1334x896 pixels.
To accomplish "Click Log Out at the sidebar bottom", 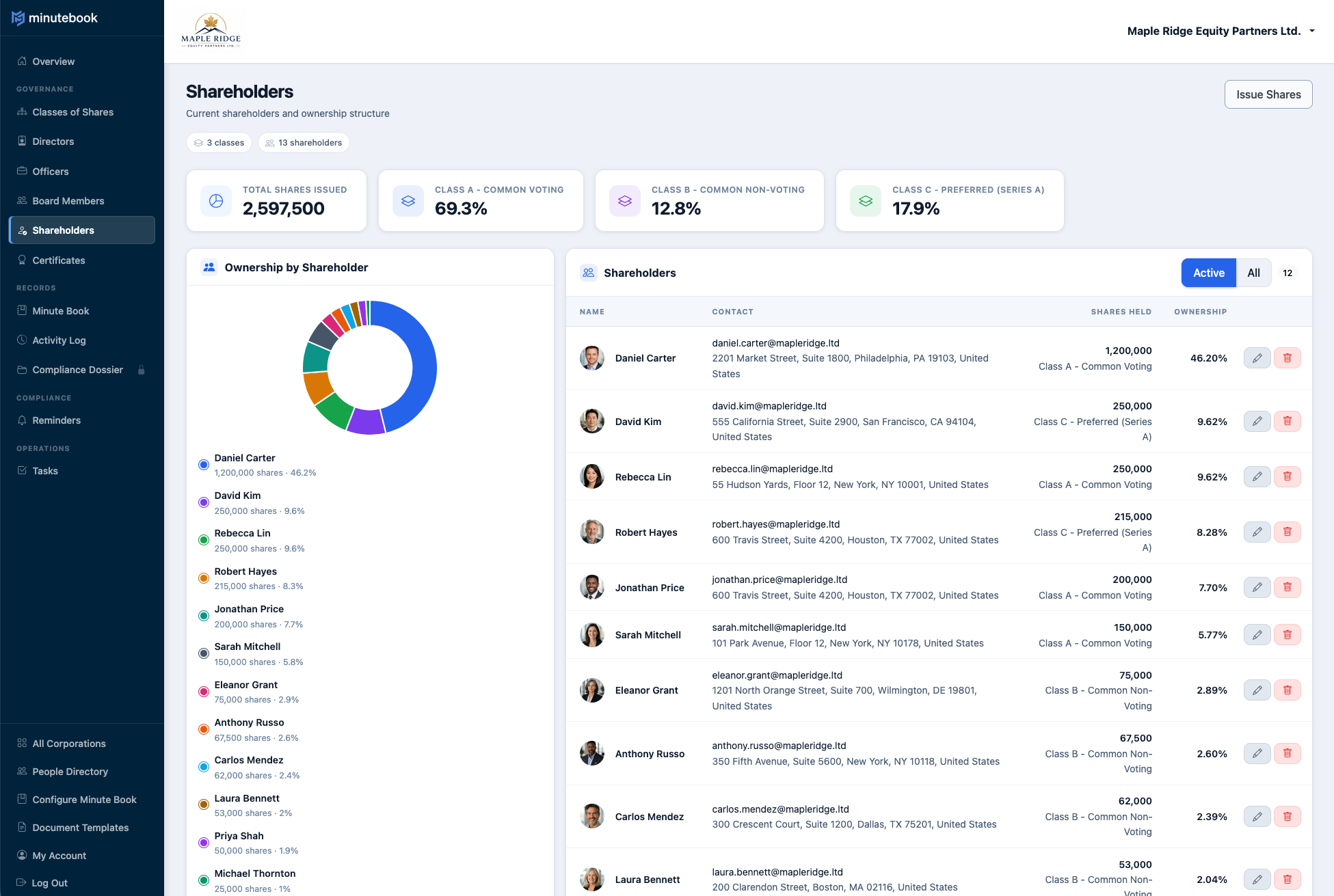I will click(x=48, y=883).
